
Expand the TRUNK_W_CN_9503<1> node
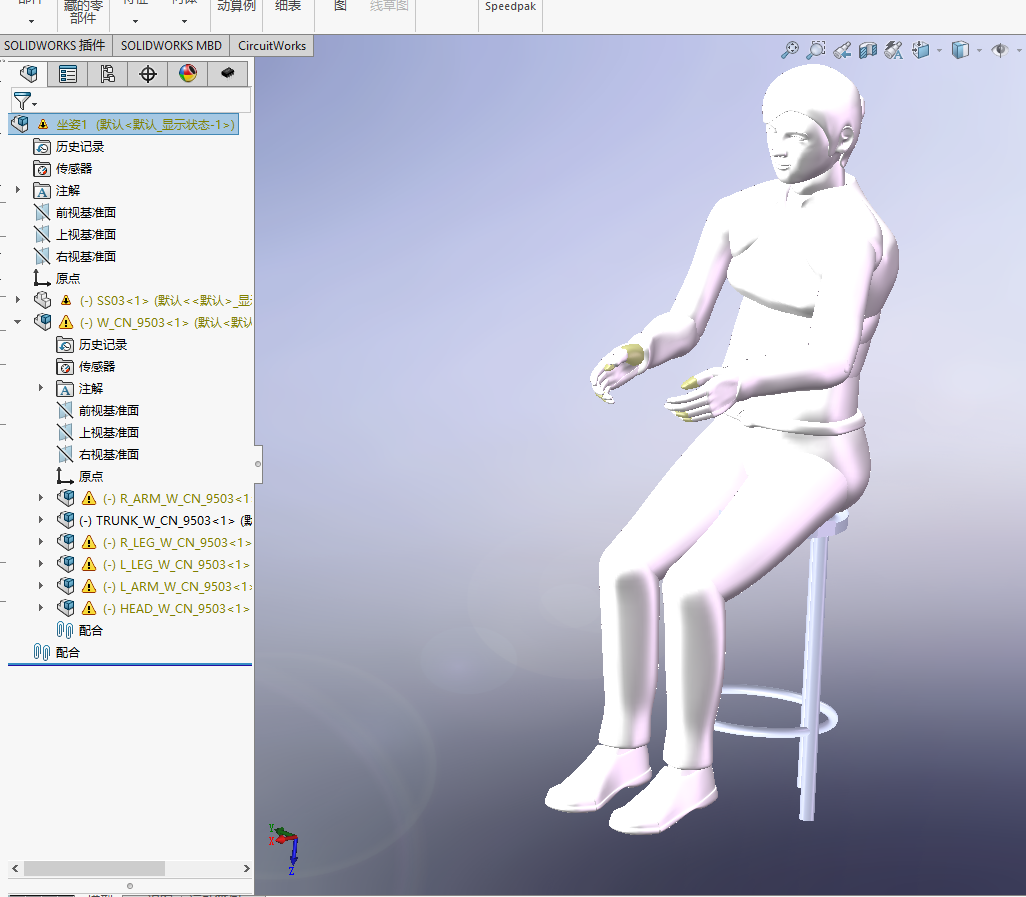tap(41, 519)
